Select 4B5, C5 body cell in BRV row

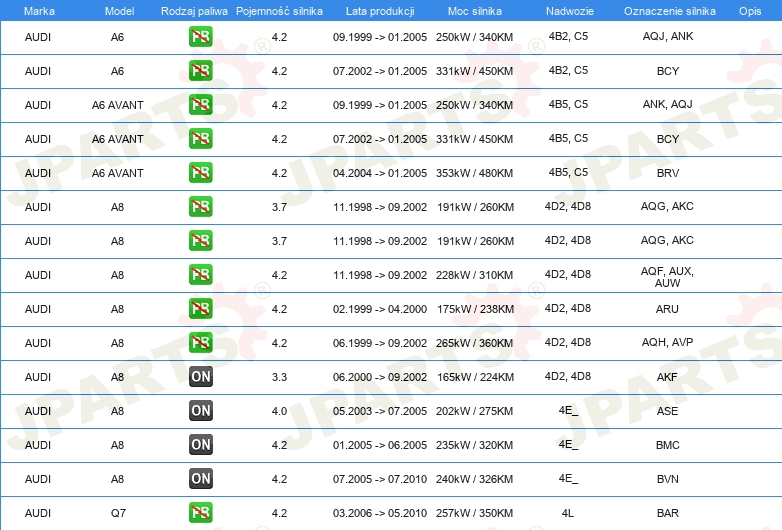(x=568, y=172)
